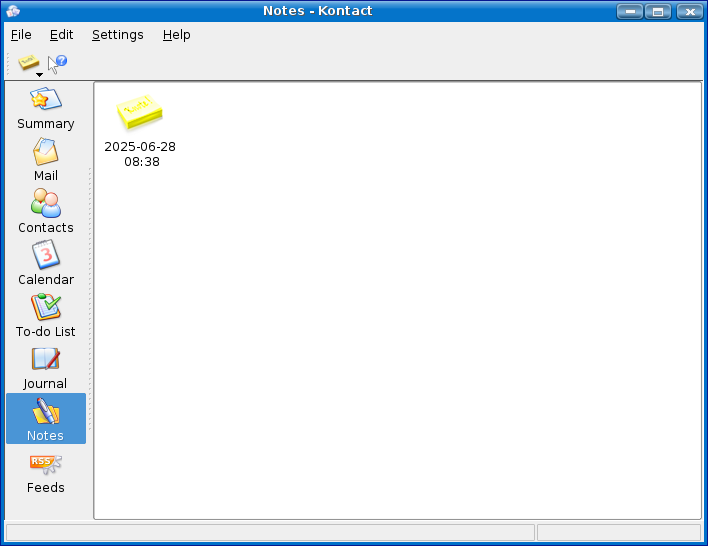Open the Settings menu
Viewport: 708px width, 546px height.
tap(117, 35)
